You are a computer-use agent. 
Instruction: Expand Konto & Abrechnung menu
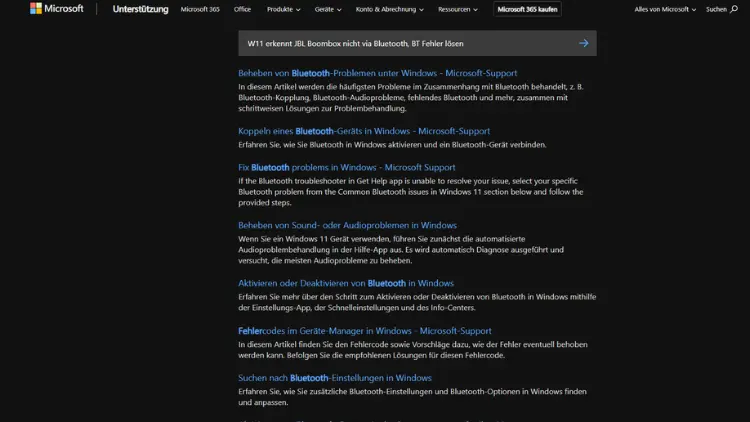(389, 9)
